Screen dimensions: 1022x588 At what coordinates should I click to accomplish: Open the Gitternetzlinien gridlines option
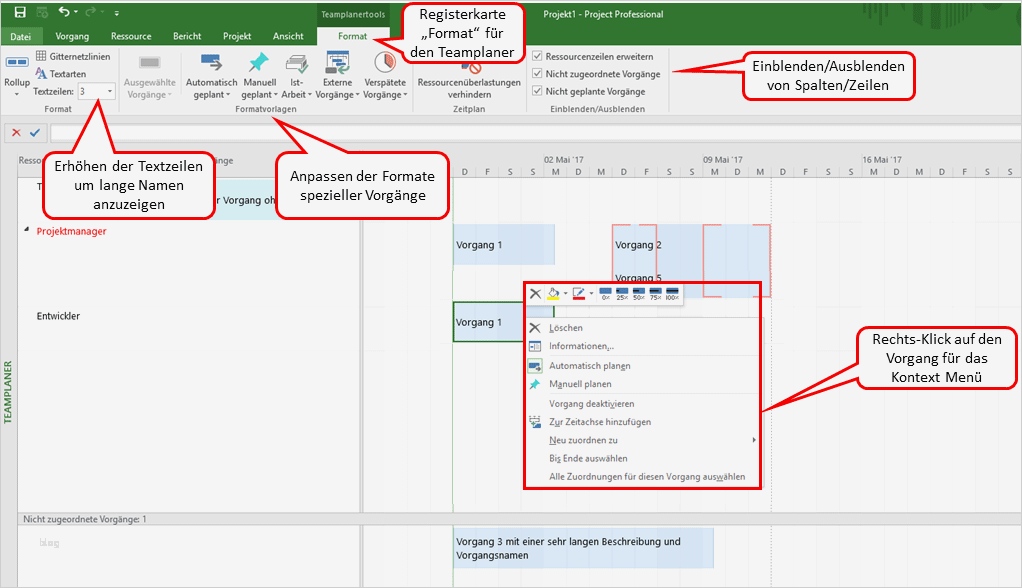[x=72, y=56]
